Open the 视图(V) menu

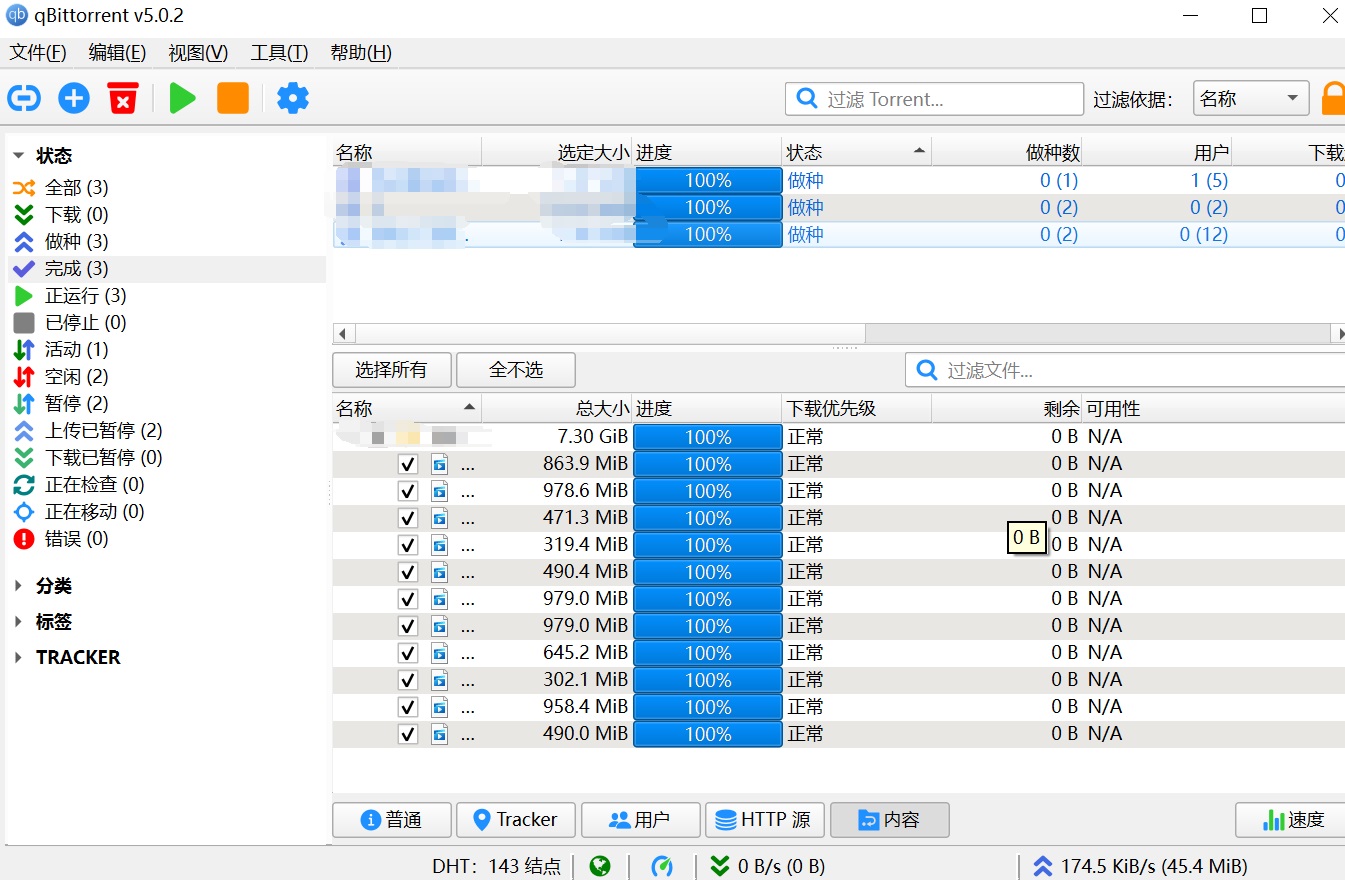click(x=198, y=53)
